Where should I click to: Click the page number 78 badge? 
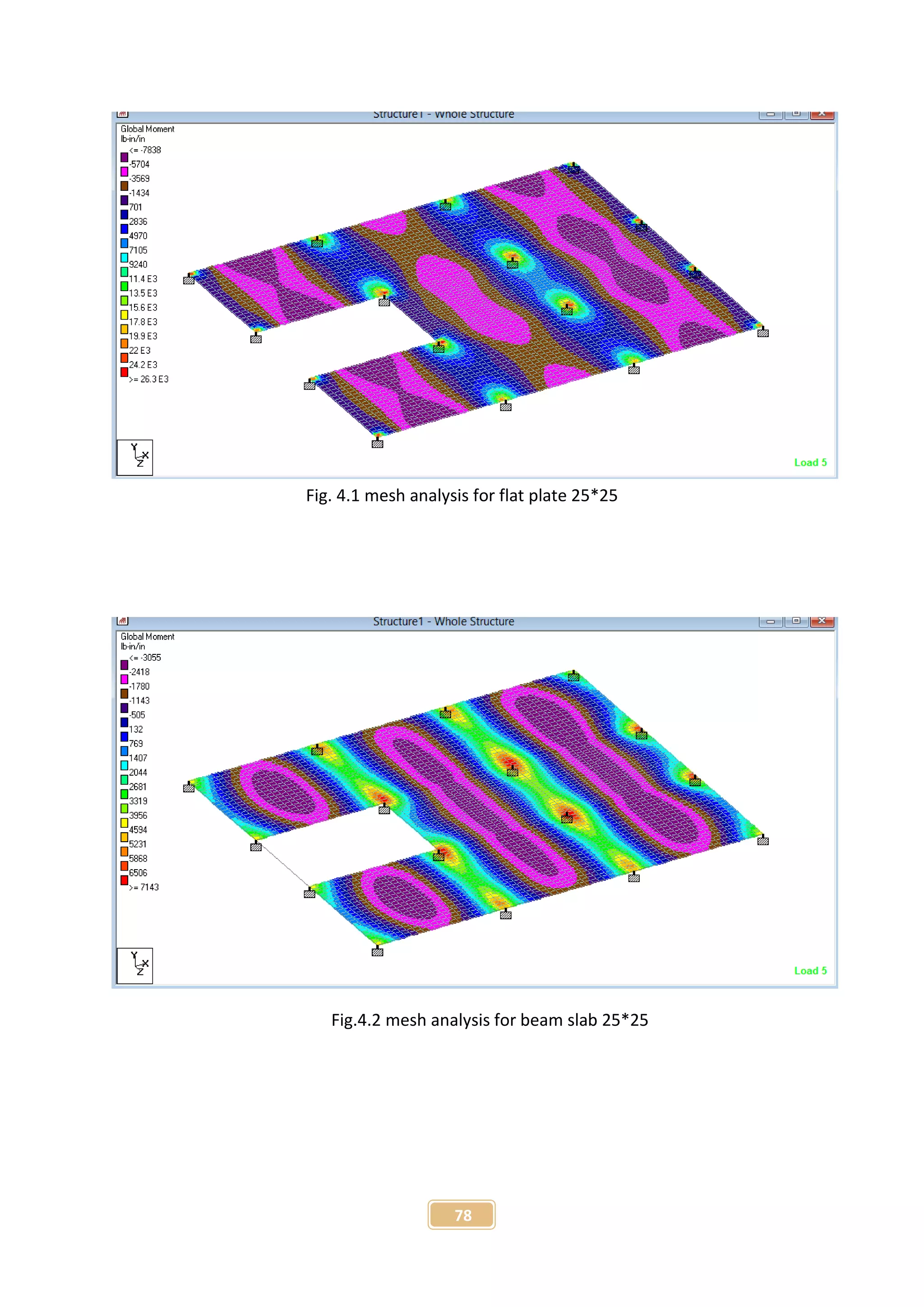click(462, 1215)
